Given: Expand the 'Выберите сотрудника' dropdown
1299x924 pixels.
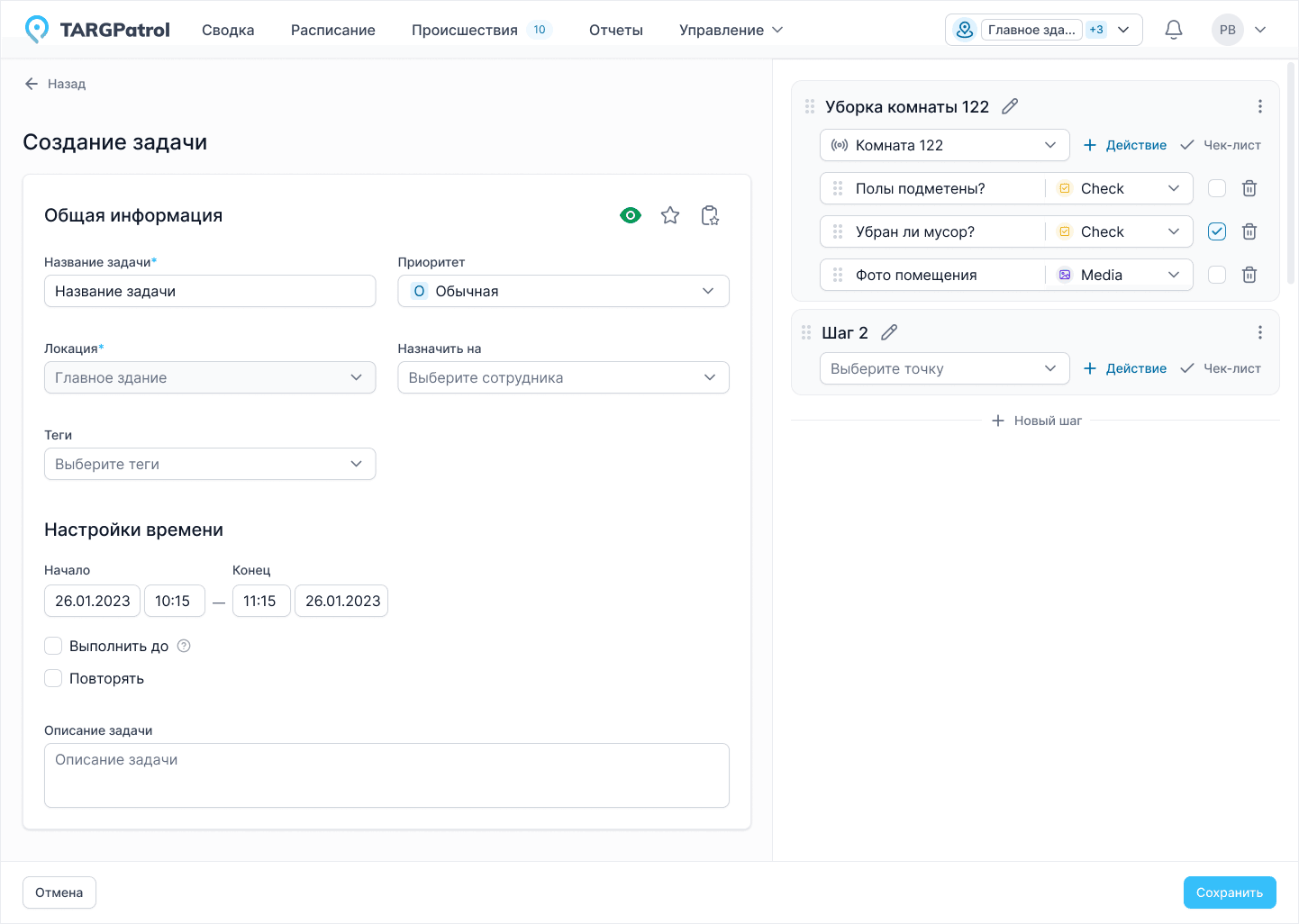Looking at the screenshot, I should point(563,377).
